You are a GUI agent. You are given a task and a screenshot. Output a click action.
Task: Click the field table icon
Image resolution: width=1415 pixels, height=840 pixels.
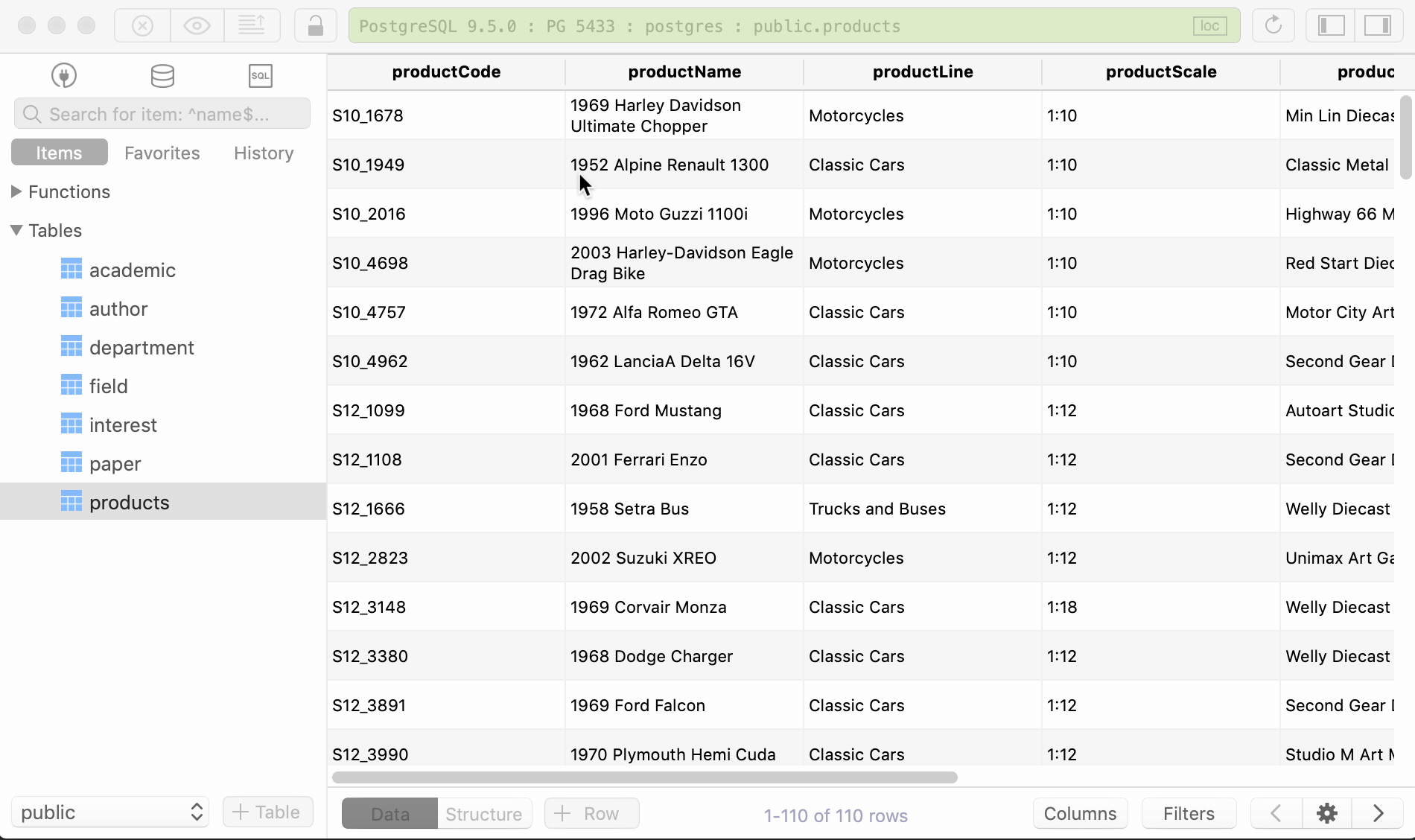tap(71, 386)
